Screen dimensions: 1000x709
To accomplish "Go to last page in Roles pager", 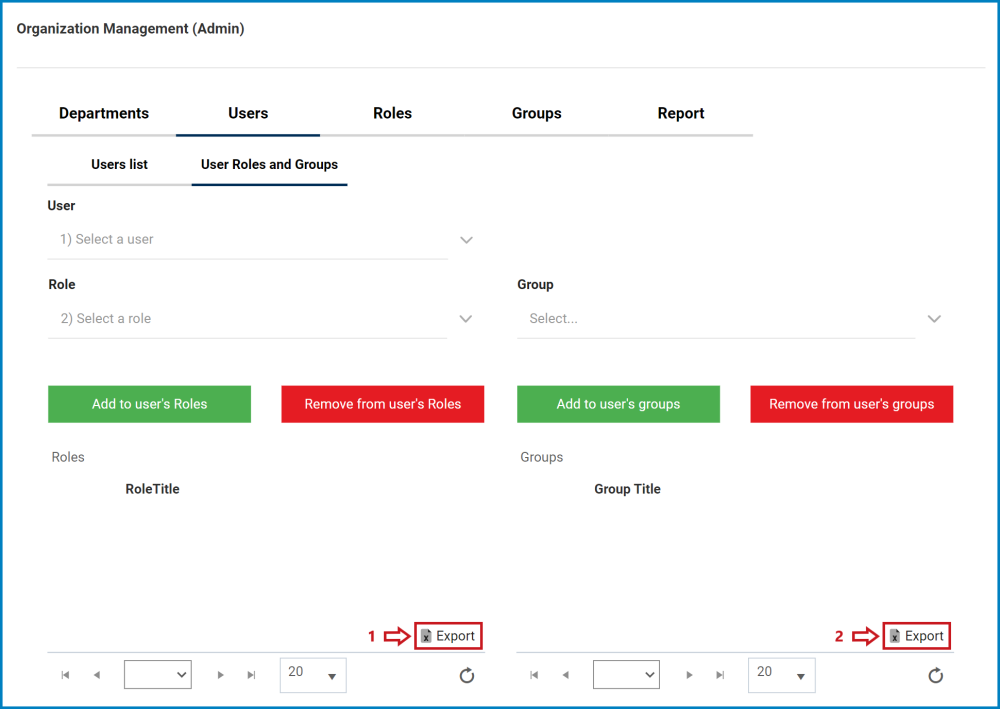I will tap(251, 675).
